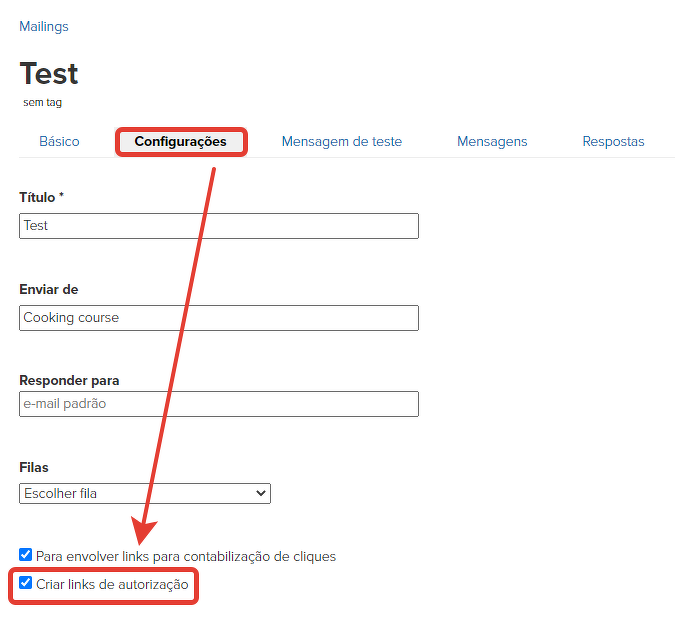This screenshot has width=675, height=619.
Task: Click the 'Para envolver links' label text
Action: pyautogui.click(x=186, y=556)
